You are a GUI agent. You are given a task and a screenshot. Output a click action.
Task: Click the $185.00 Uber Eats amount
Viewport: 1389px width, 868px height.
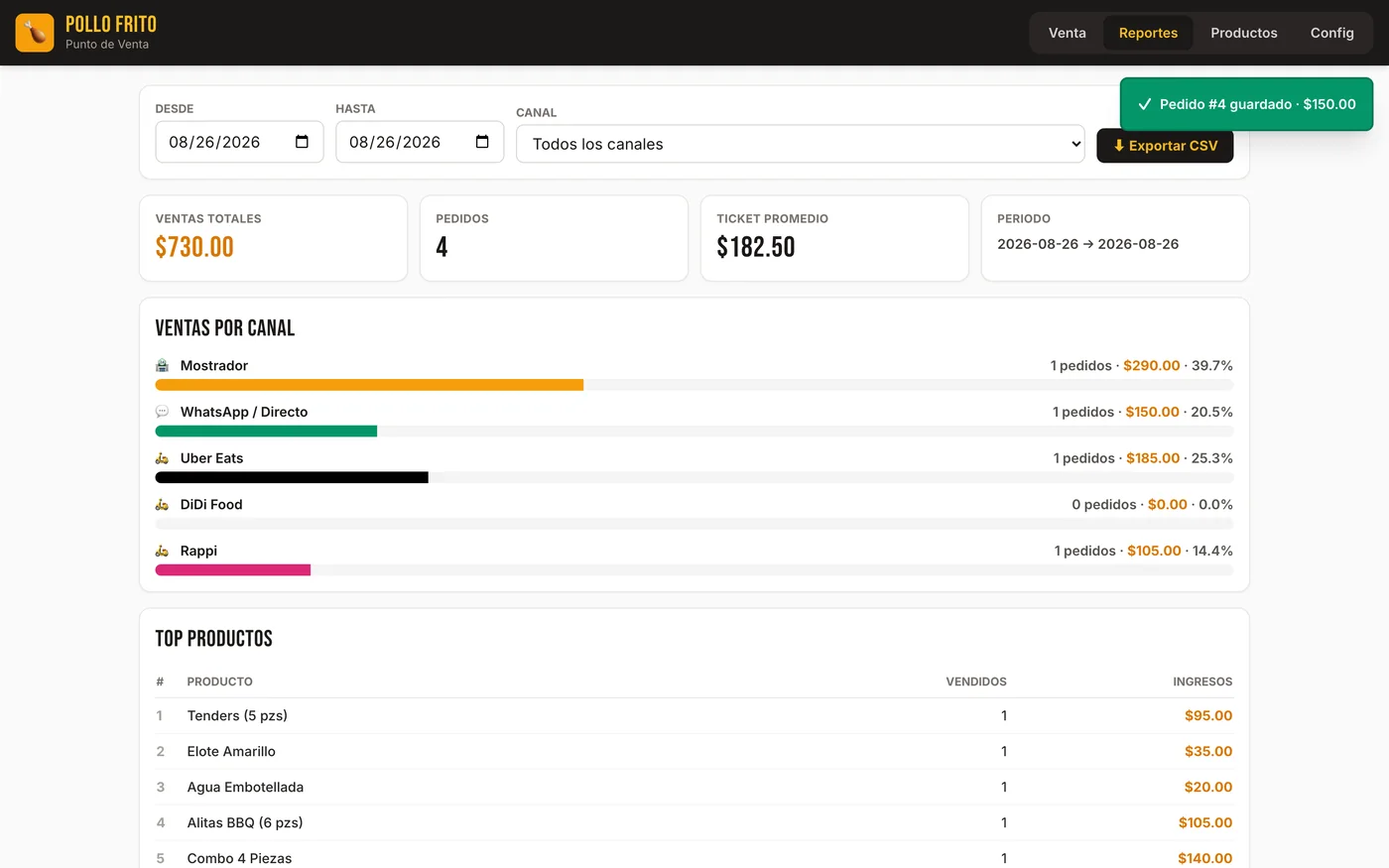(1153, 458)
